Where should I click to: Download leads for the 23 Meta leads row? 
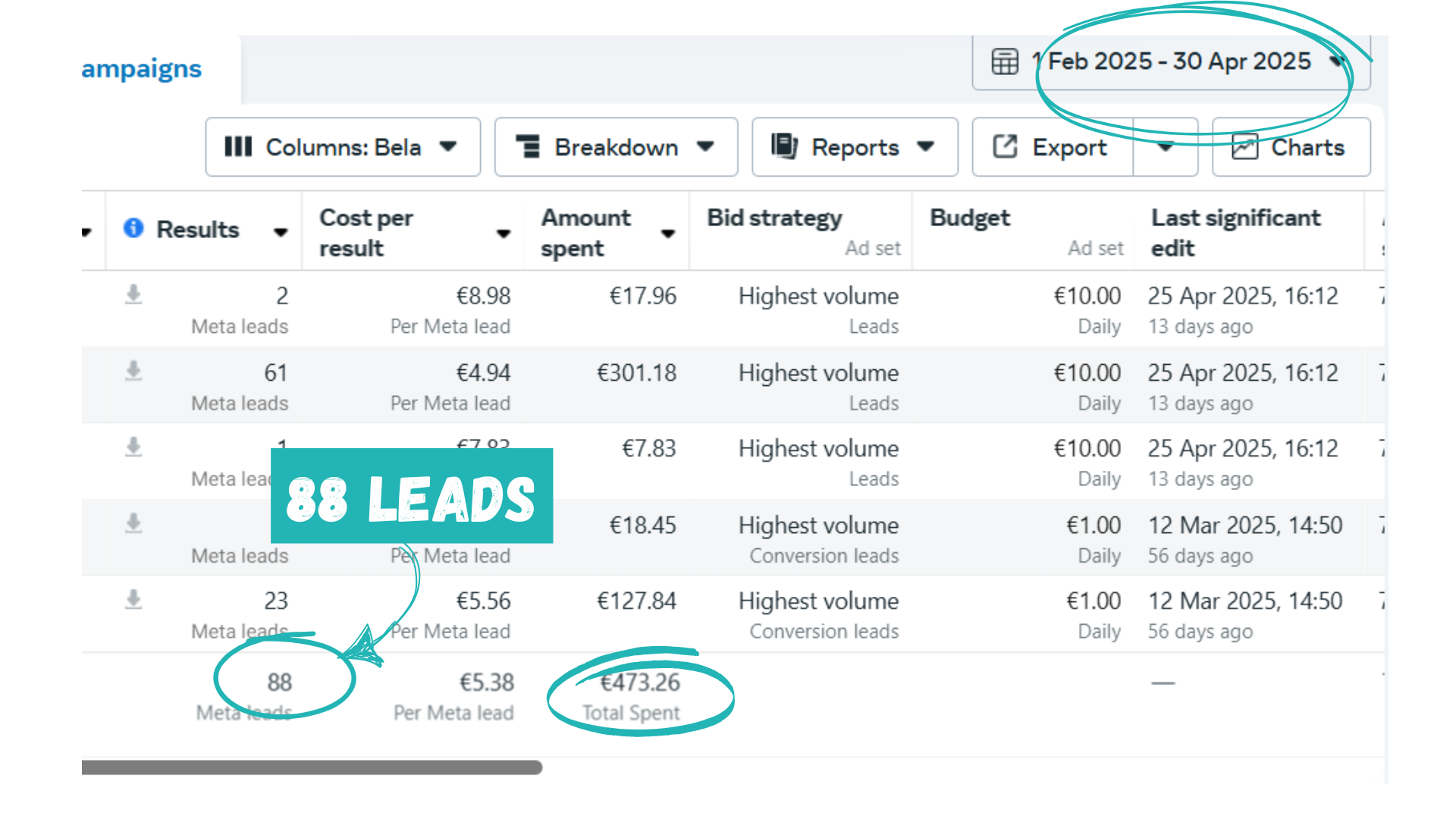(x=133, y=600)
